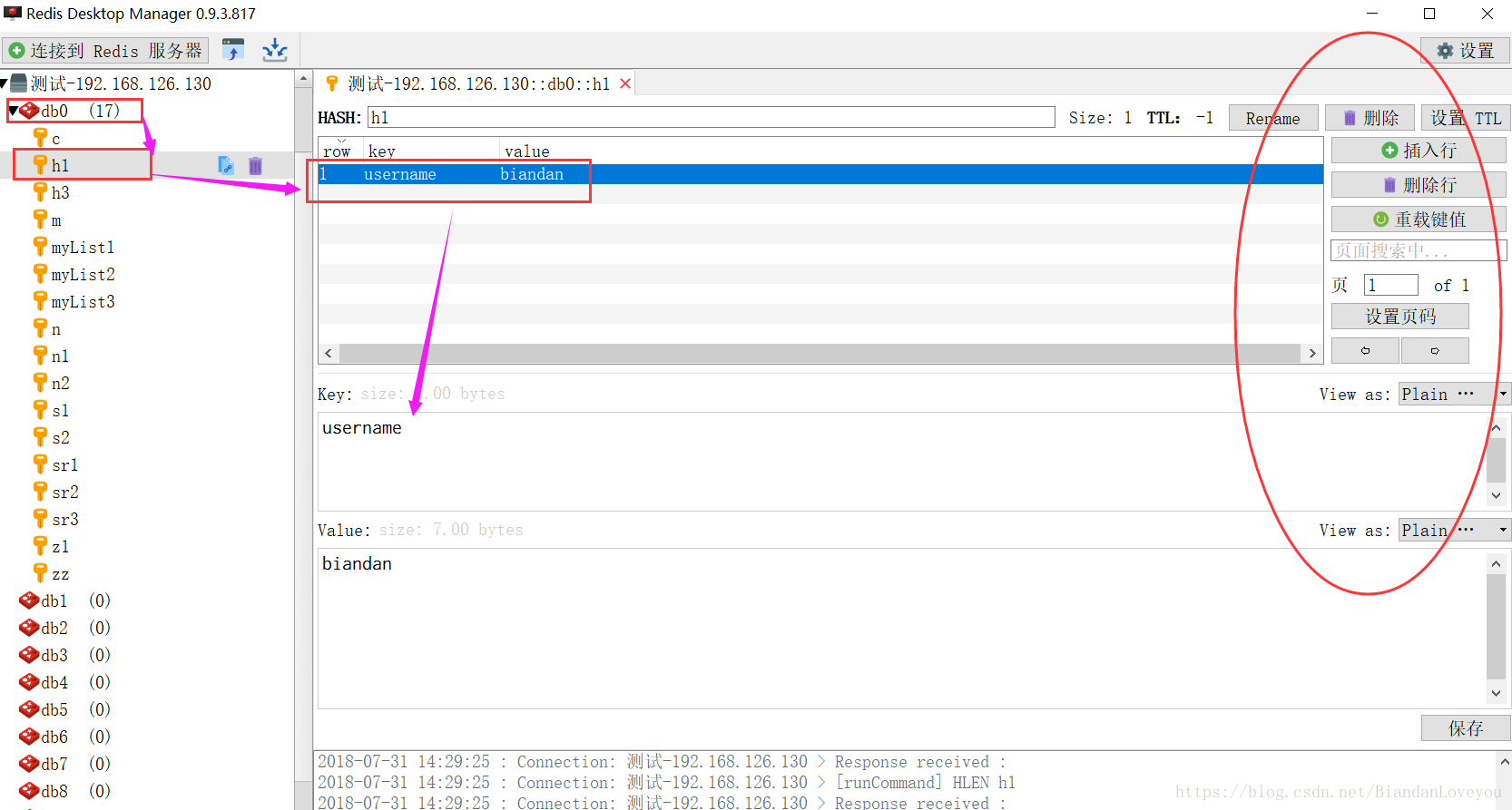Click the hash table horizontal scrollbar

820,353
